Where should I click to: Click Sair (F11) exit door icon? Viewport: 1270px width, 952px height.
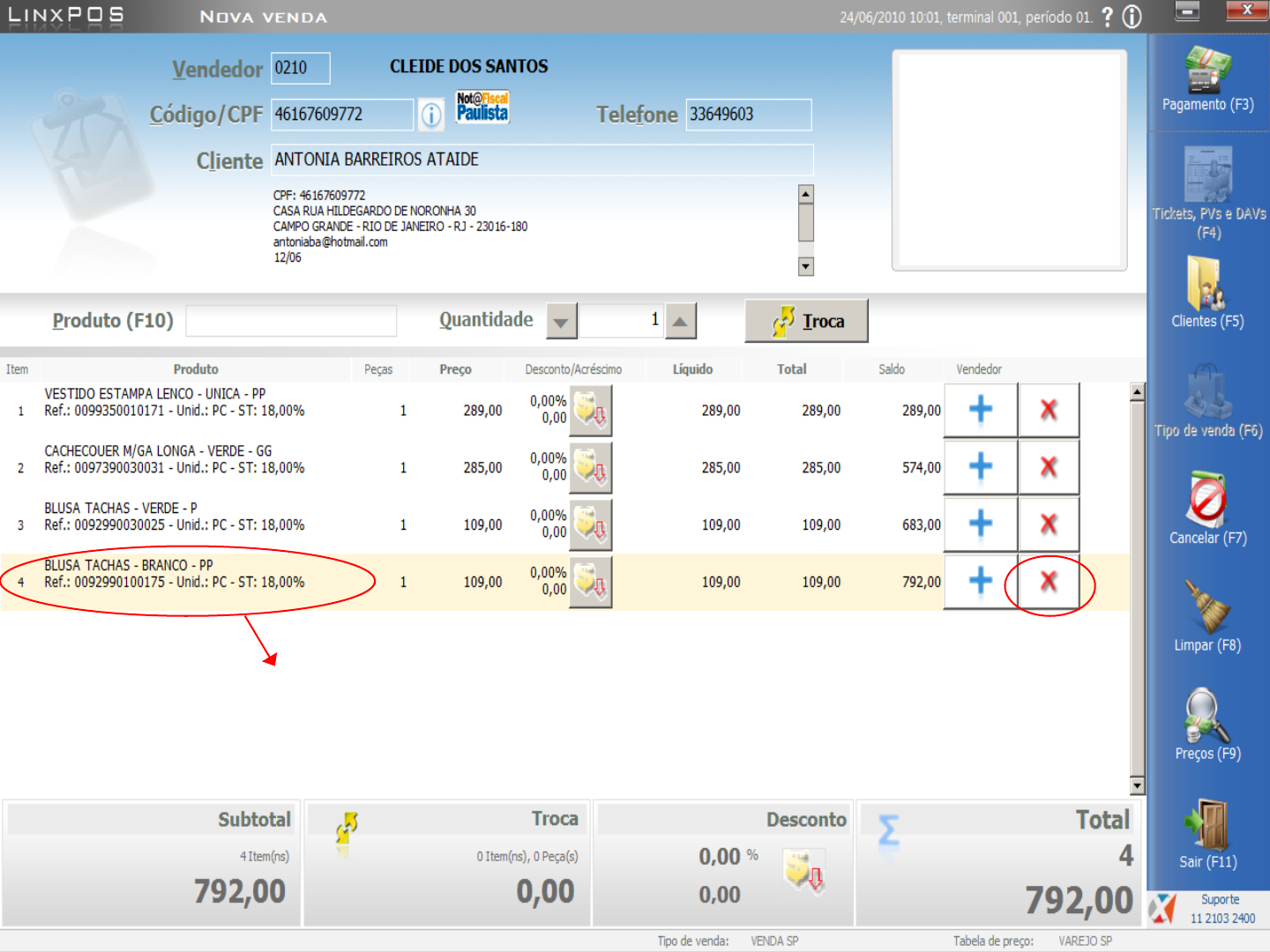click(1207, 824)
